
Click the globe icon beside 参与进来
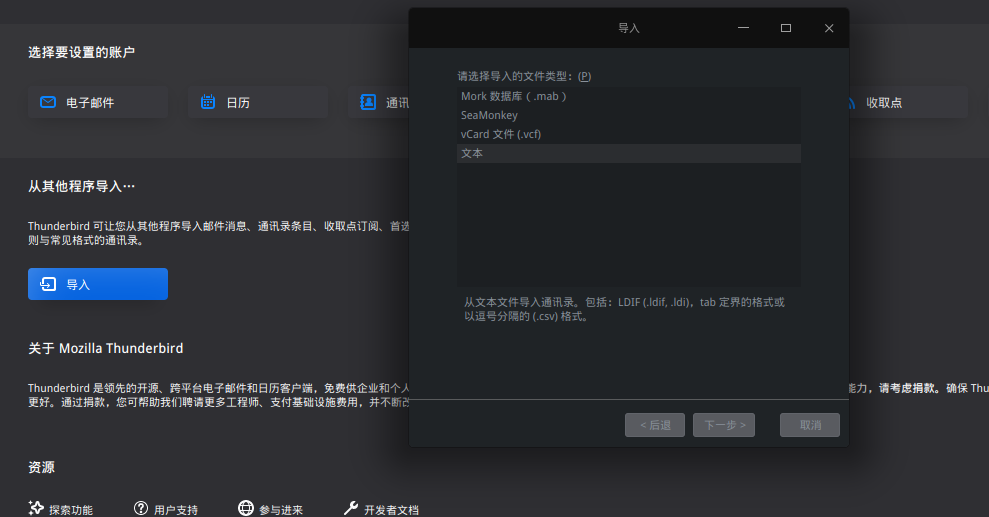pos(246,508)
